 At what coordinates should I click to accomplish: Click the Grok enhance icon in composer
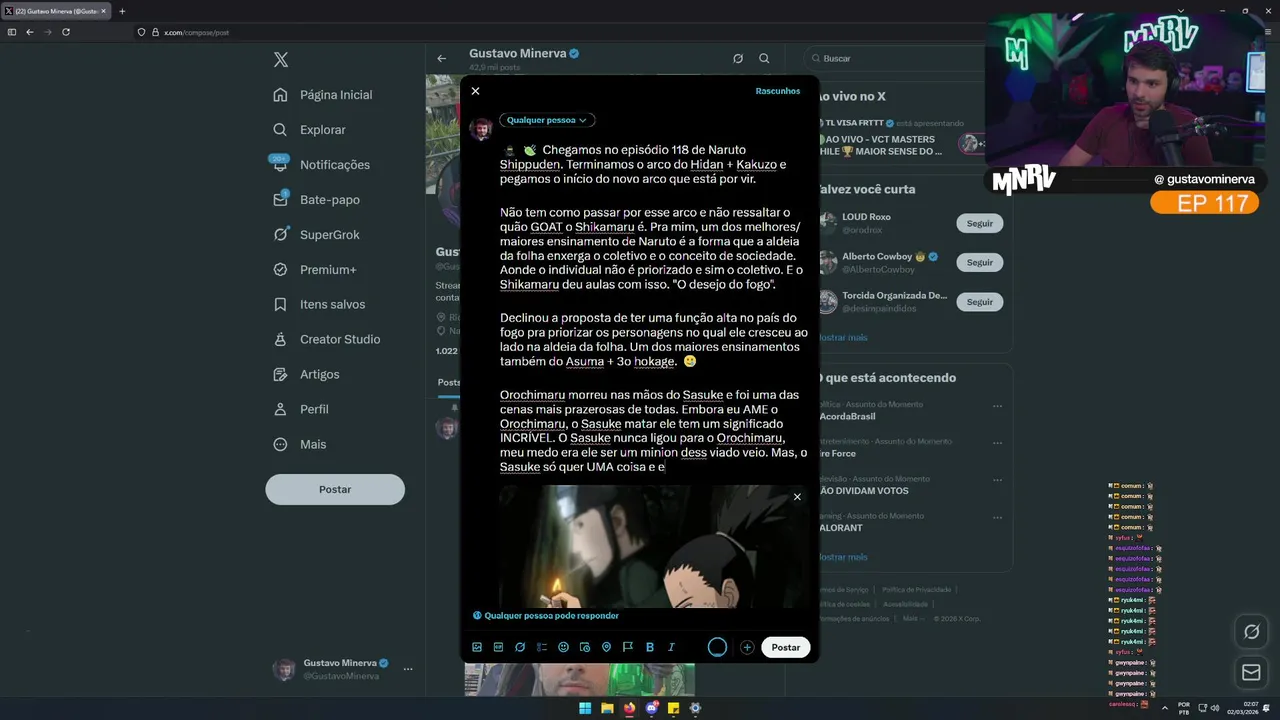coord(520,647)
